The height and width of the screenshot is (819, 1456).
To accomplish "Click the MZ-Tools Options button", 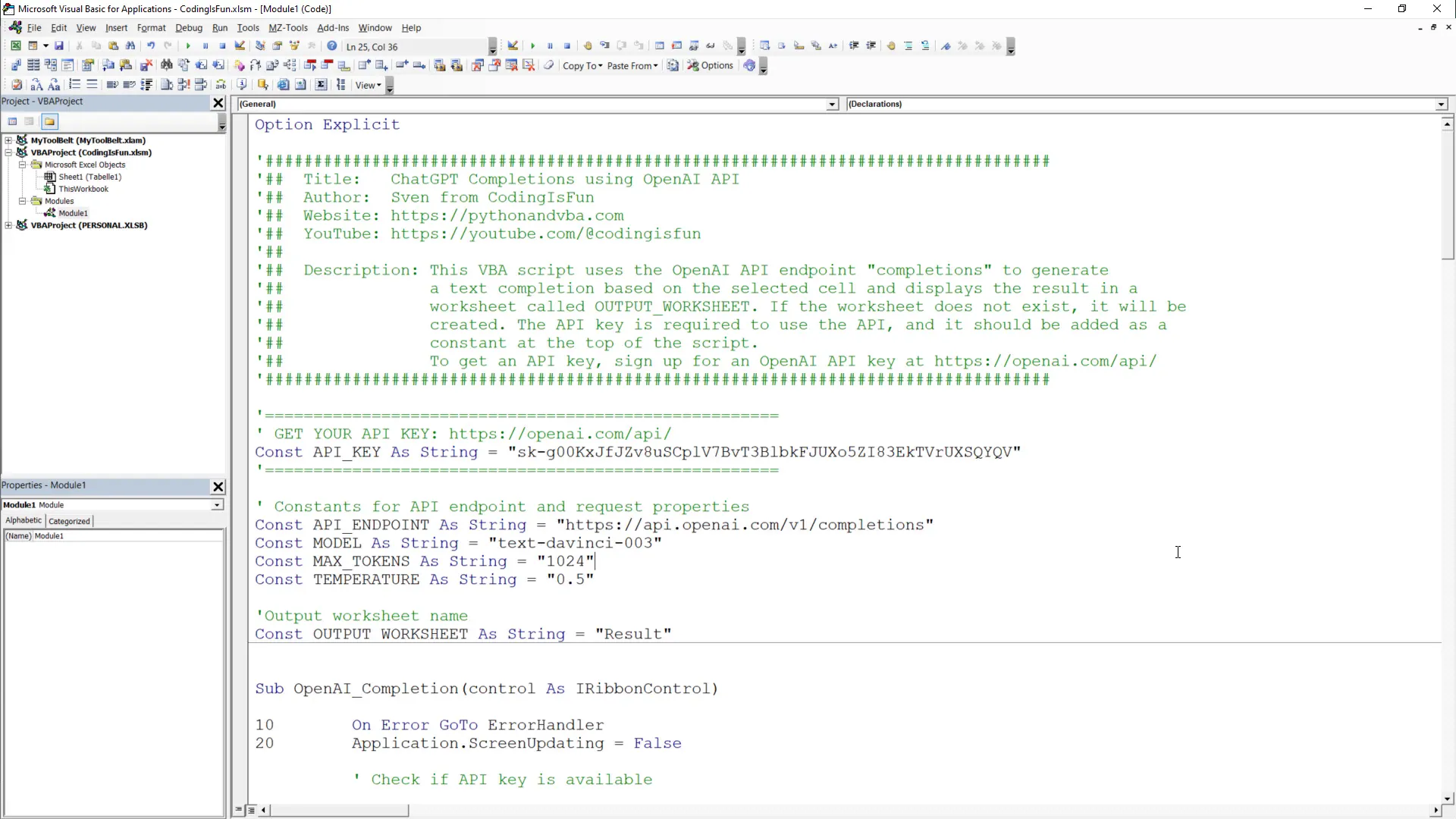I will (x=711, y=66).
